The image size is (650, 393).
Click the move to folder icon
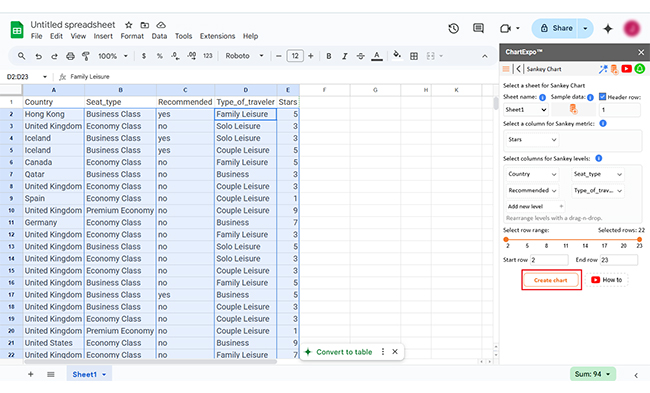145,25
